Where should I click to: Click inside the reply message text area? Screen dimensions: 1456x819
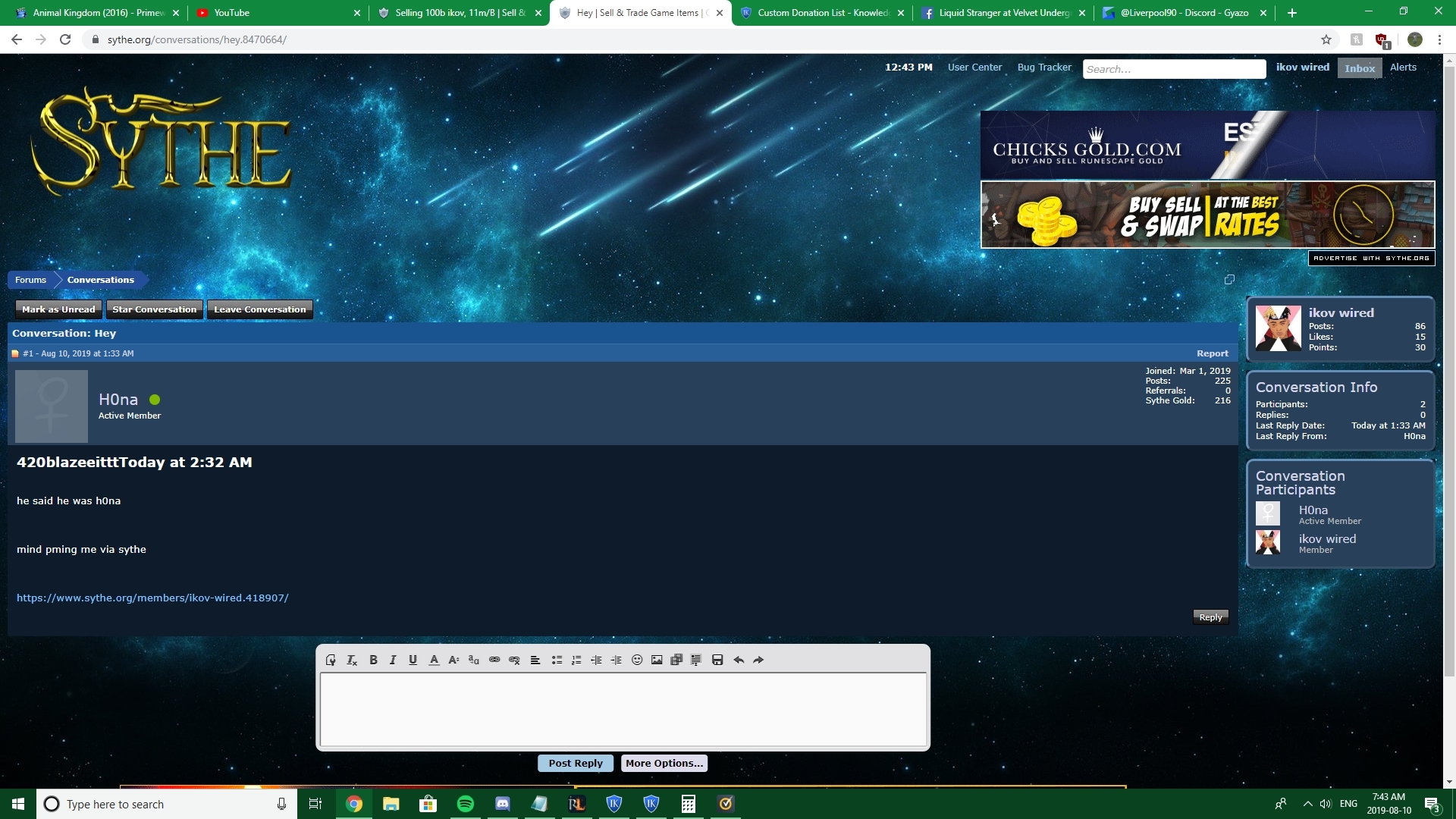623,709
